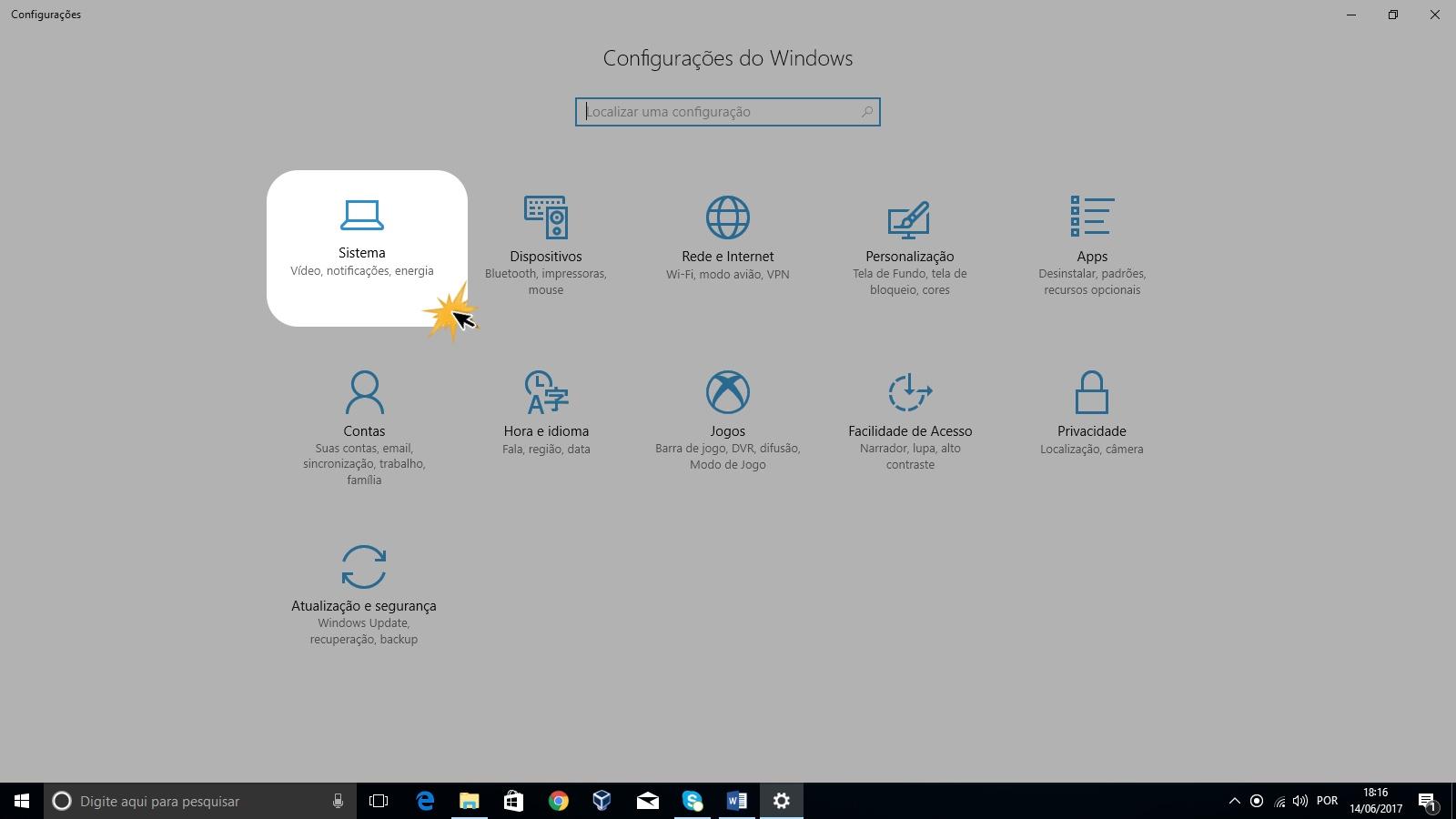Click the Rede e Internet label

point(728,257)
